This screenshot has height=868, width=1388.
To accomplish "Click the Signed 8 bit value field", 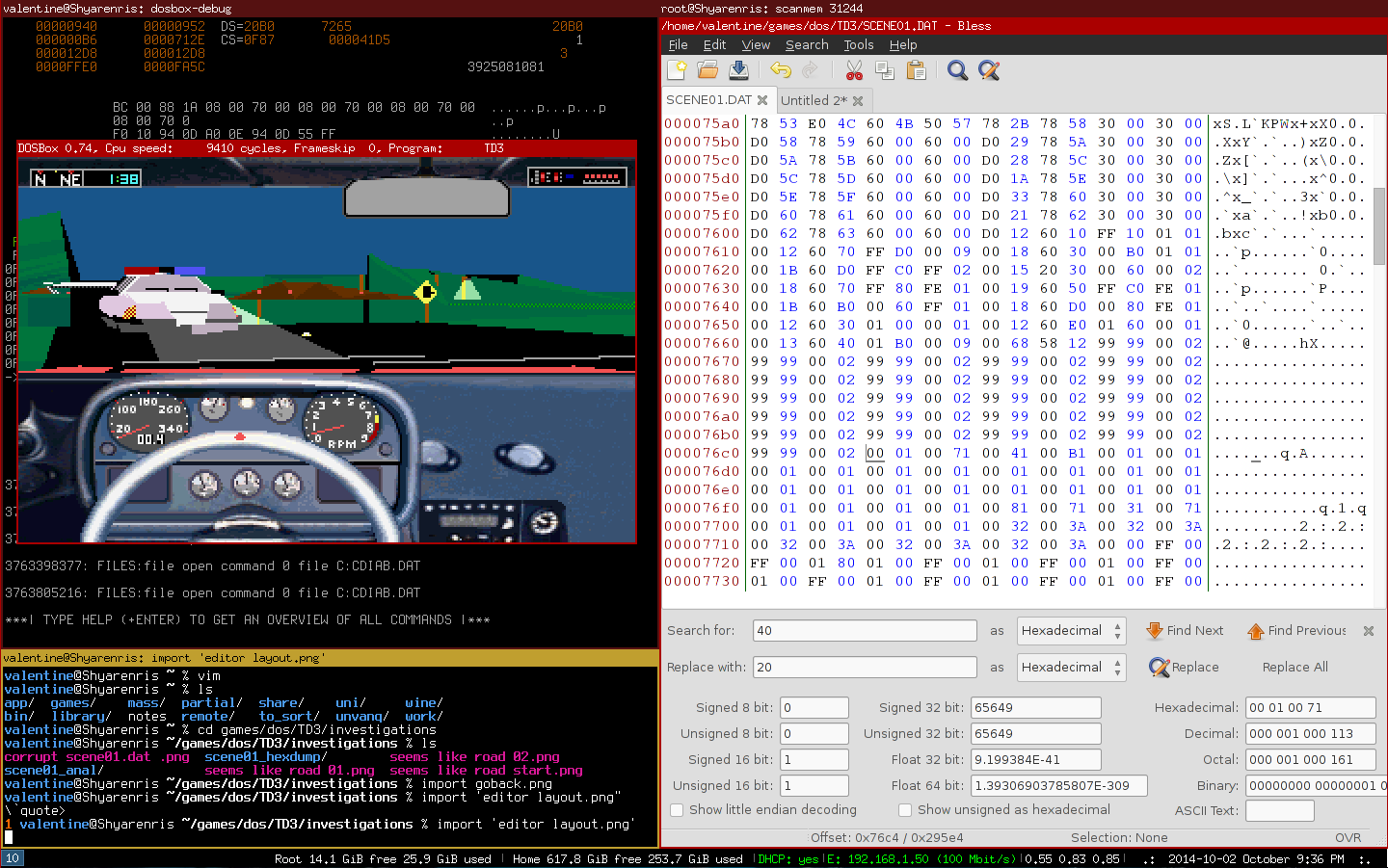I will [x=814, y=708].
